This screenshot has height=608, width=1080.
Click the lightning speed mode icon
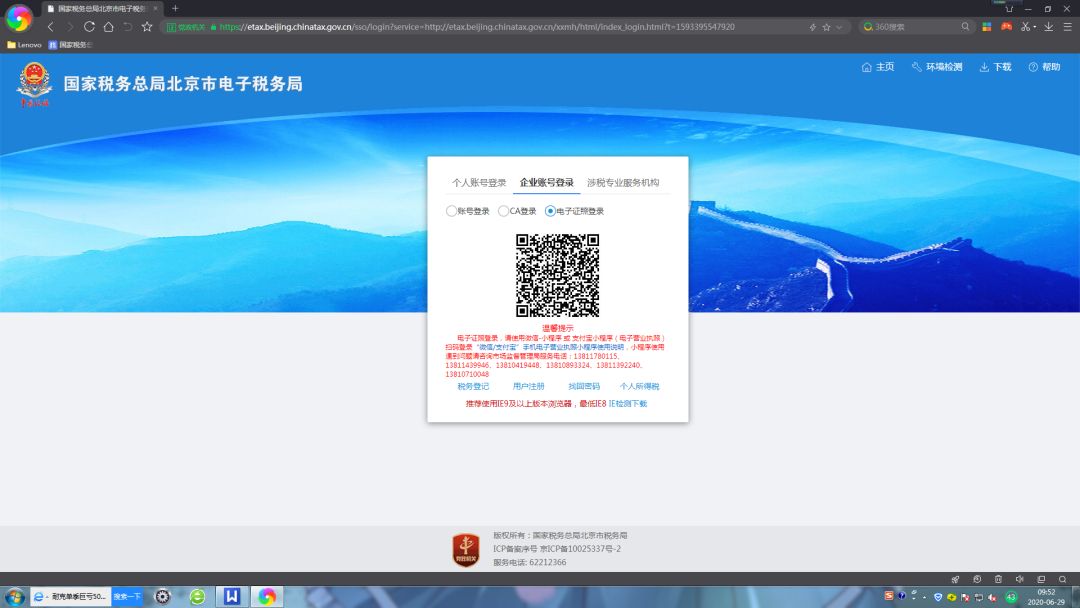[813, 27]
